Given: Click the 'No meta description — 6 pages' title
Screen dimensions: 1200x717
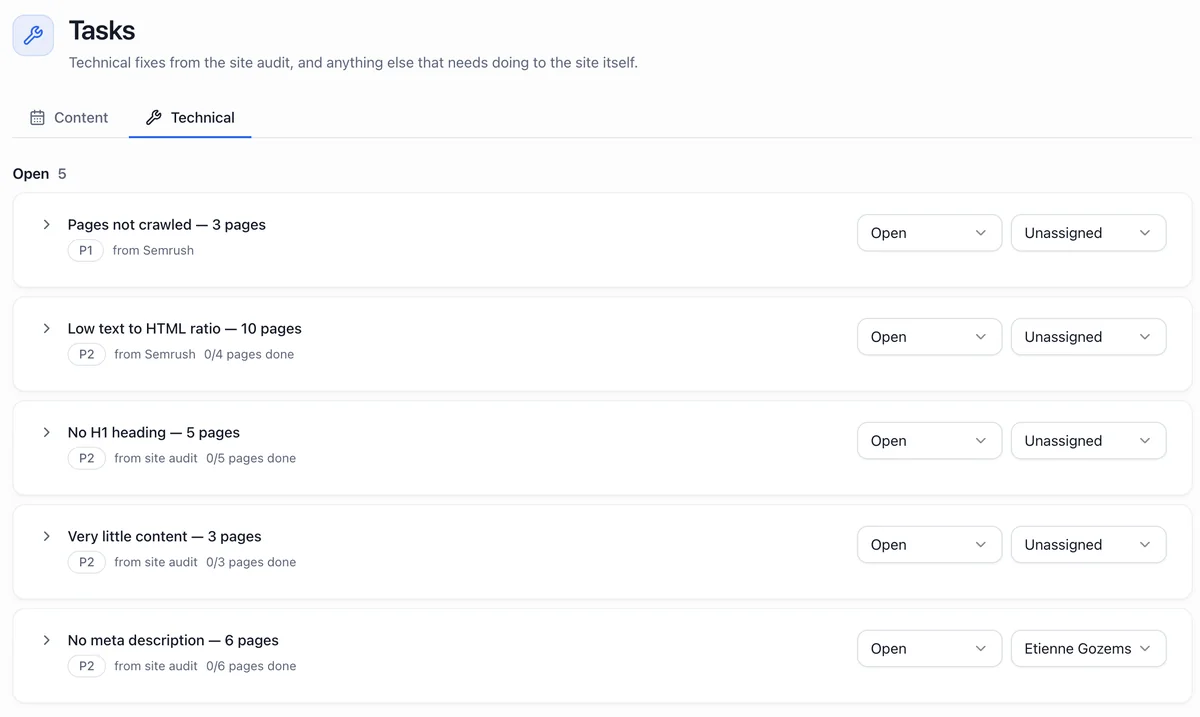Looking at the screenshot, I should pyautogui.click(x=173, y=640).
